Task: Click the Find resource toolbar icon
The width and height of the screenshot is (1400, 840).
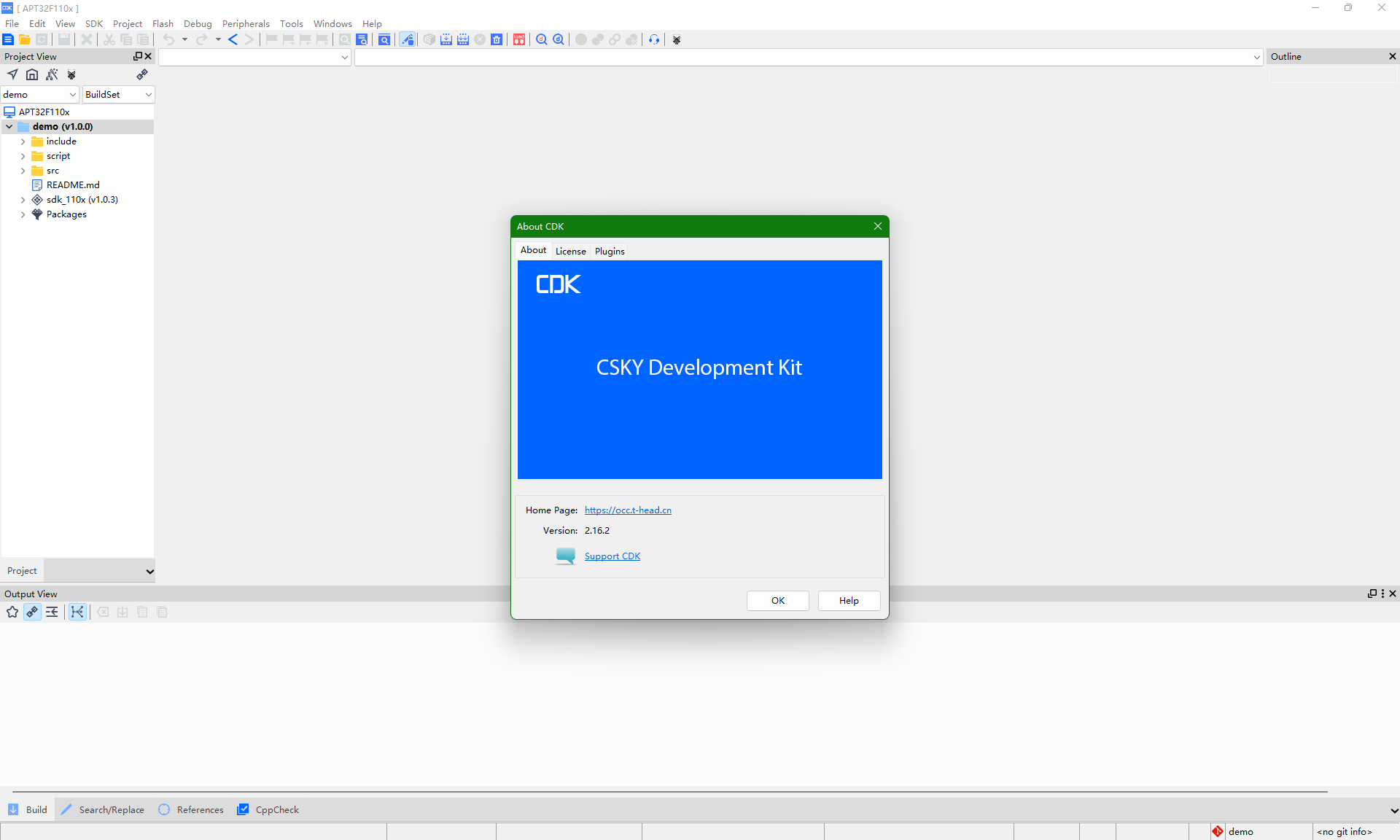Action: pos(384,39)
